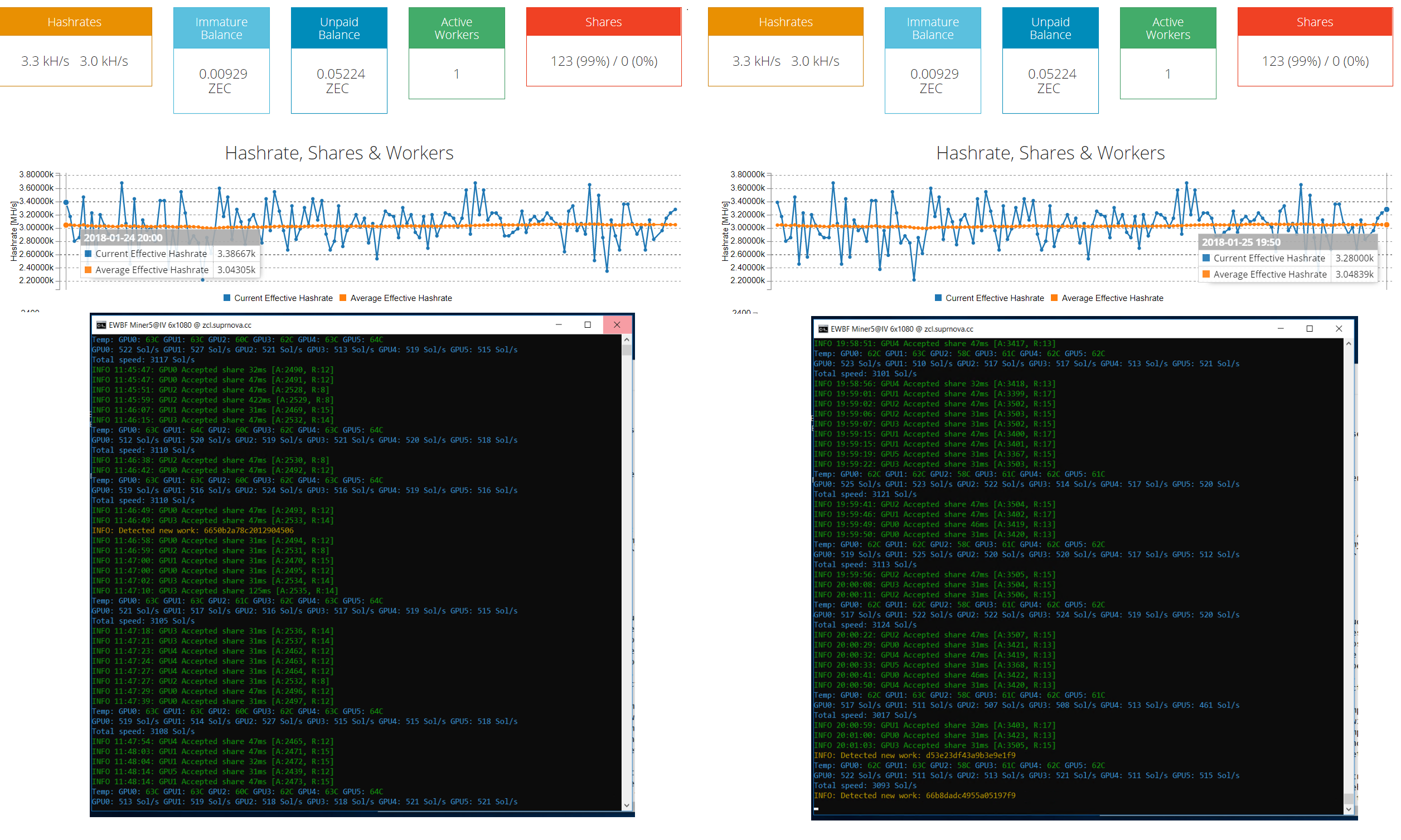This screenshot has width=1401, height=840.
Task: Click the left console's scrollbar thumb
Action: (x=627, y=350)
